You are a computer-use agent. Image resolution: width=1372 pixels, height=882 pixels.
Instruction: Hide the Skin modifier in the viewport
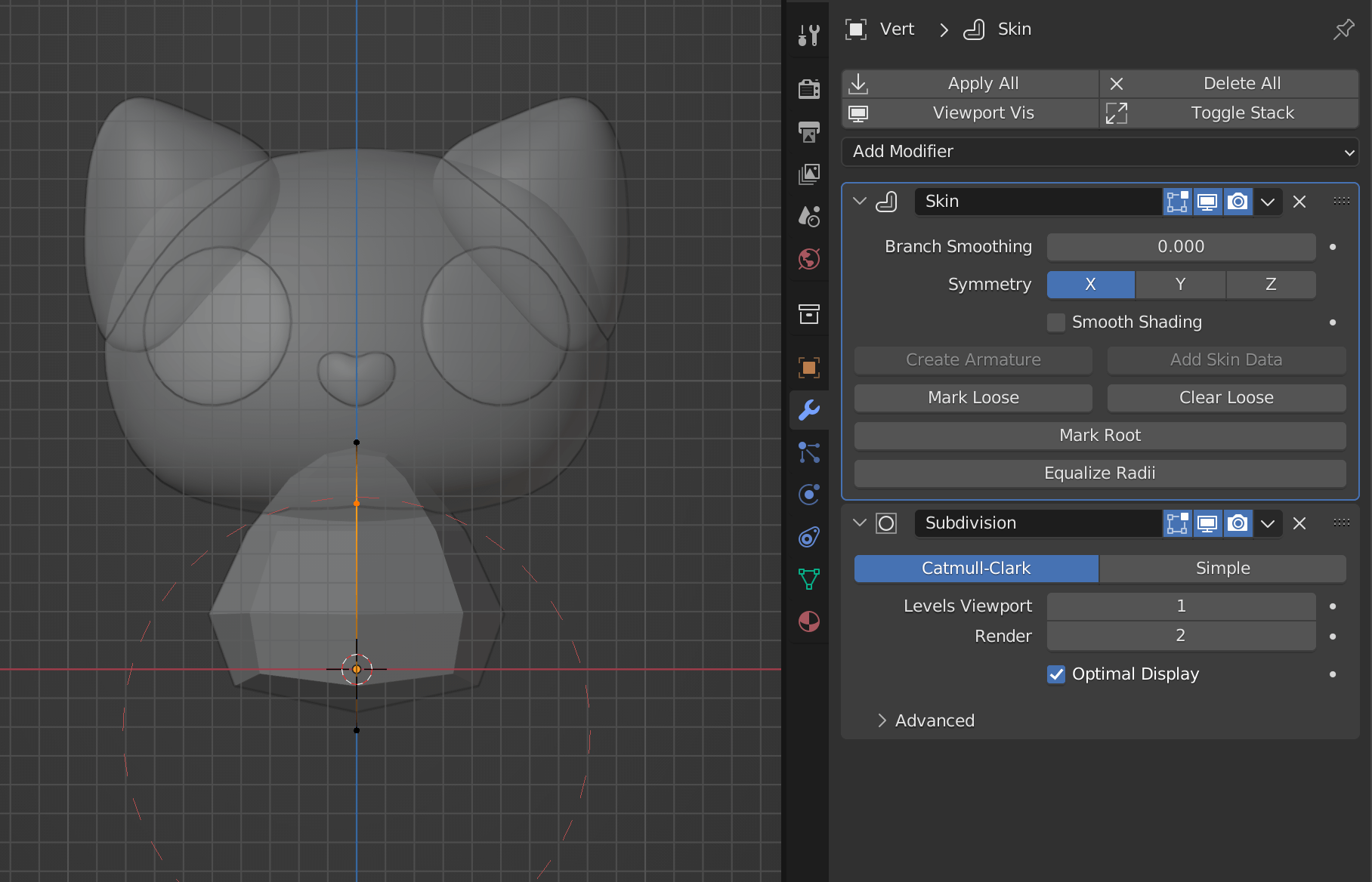(x=1207, y=202)
